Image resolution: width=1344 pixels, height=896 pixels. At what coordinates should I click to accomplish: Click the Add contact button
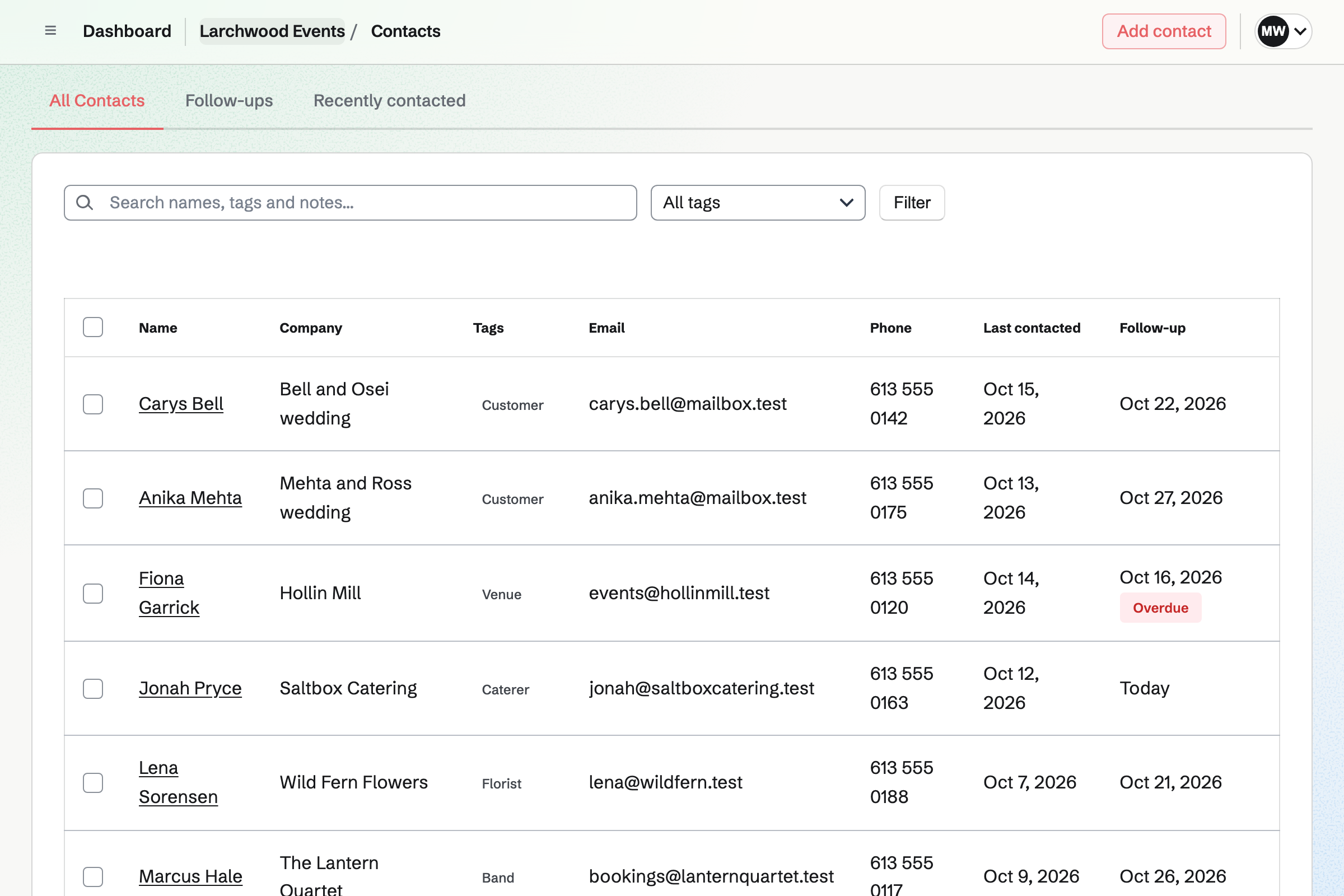coord(1164,31)
